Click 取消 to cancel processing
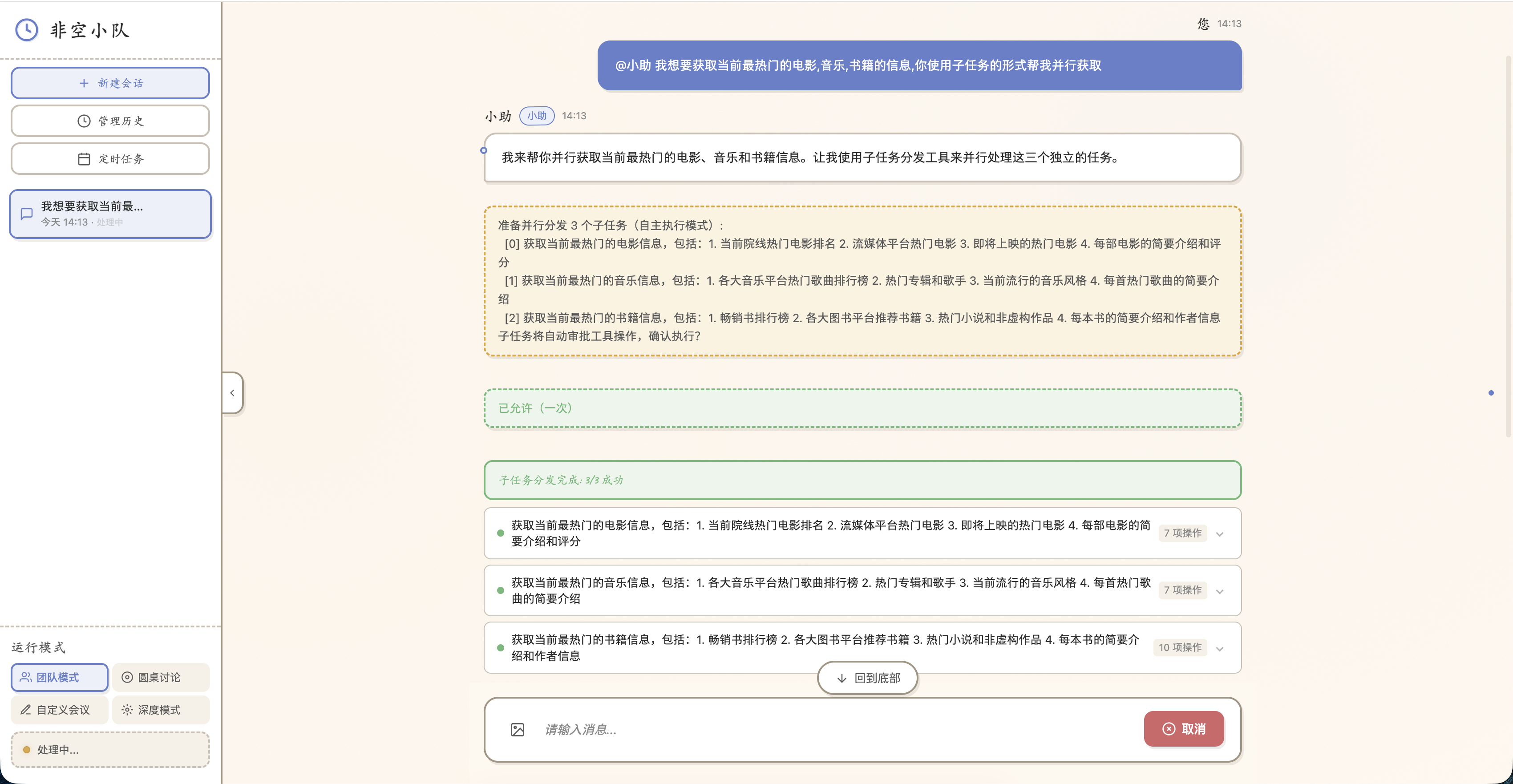Viewport: 1513px width, 784px height. coord(1184,728)
